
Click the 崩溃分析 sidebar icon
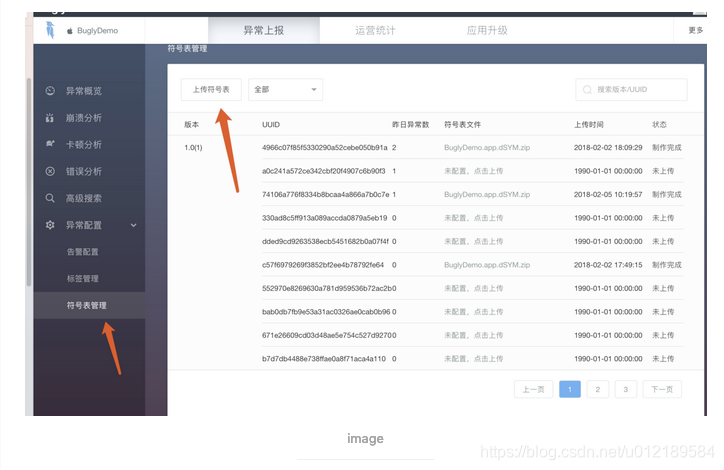click(x=50, y=118)
